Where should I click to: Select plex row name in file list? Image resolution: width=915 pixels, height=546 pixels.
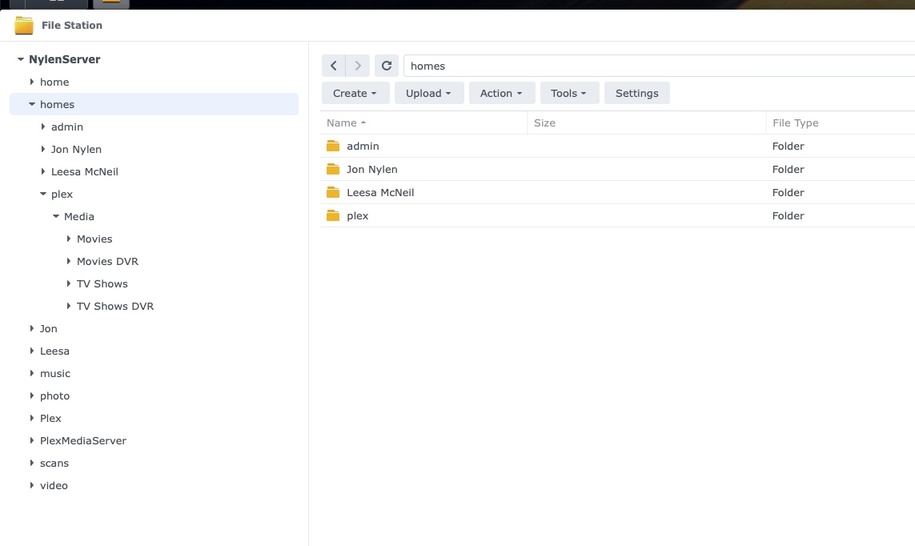tap(357, 216)
